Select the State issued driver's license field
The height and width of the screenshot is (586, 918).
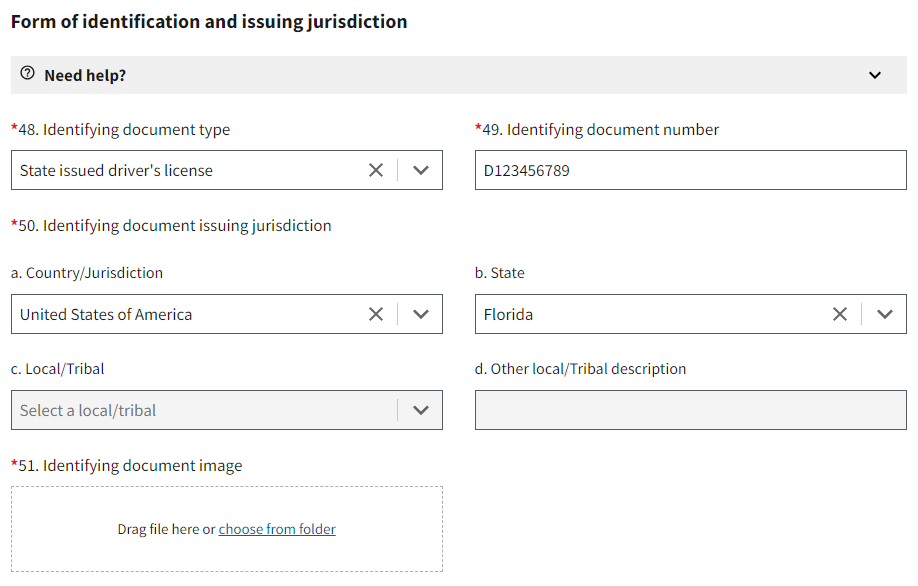pos(180,170)
